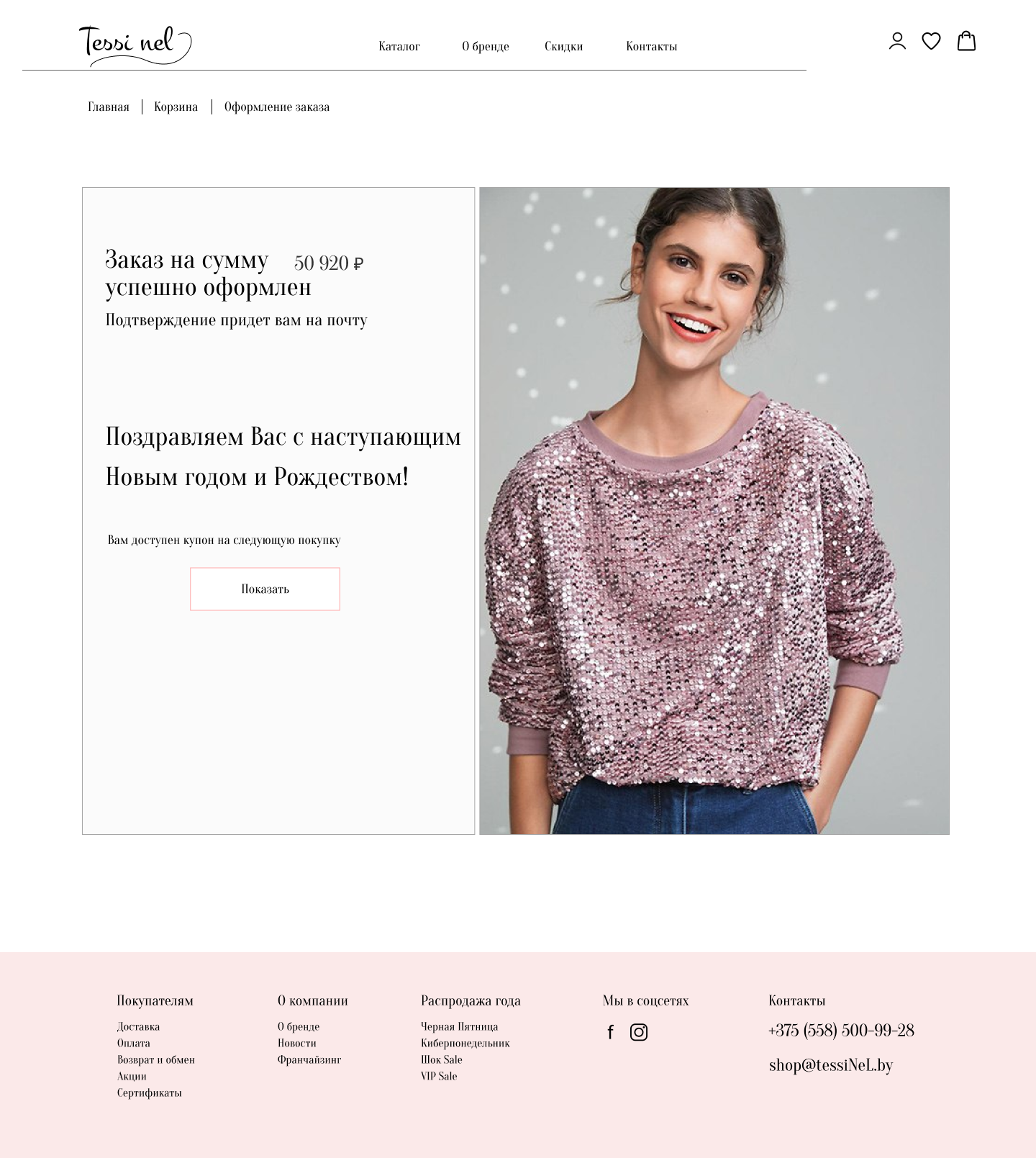Screen dimensions: 1036x1158
Task: Open the Франчайзинг footer link
Action: (309, 1059)
